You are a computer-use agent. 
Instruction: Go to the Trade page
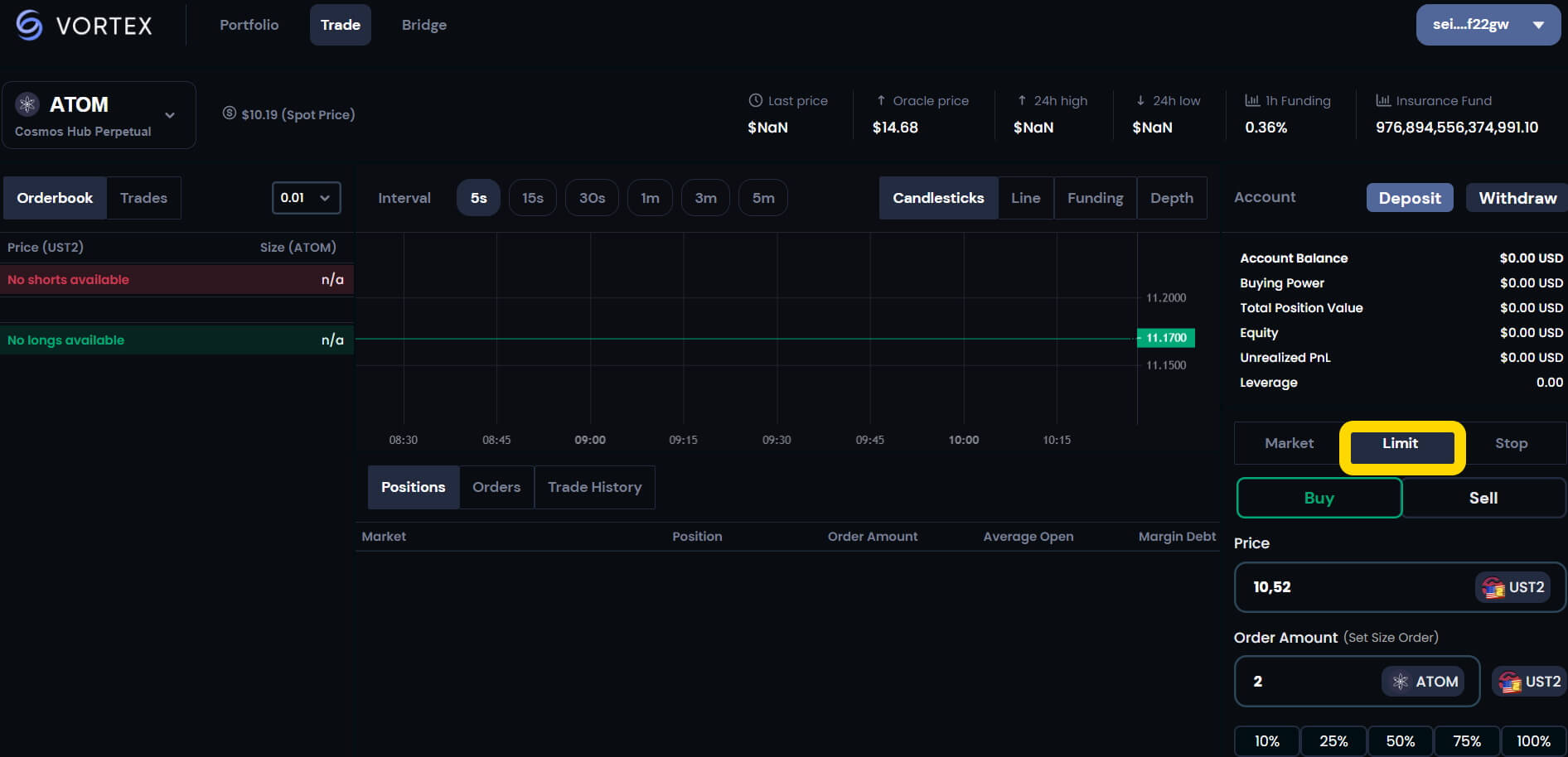[341, 25]
